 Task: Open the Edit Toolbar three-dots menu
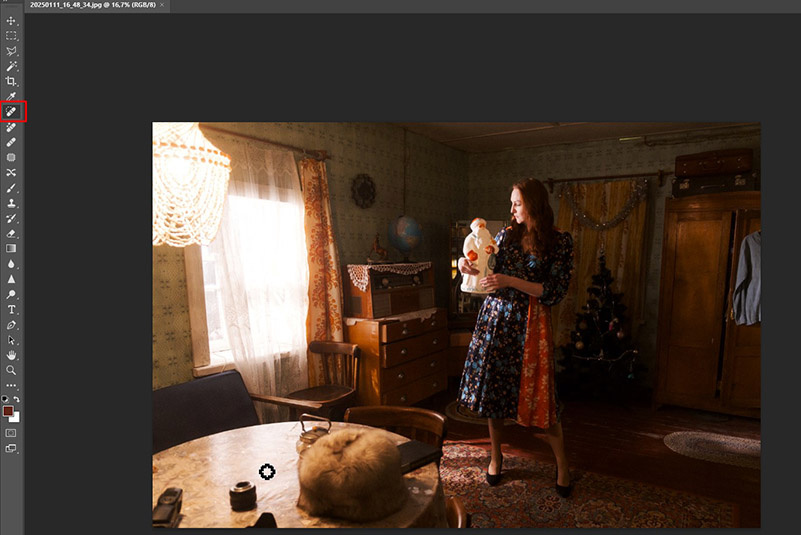[11, 385]
